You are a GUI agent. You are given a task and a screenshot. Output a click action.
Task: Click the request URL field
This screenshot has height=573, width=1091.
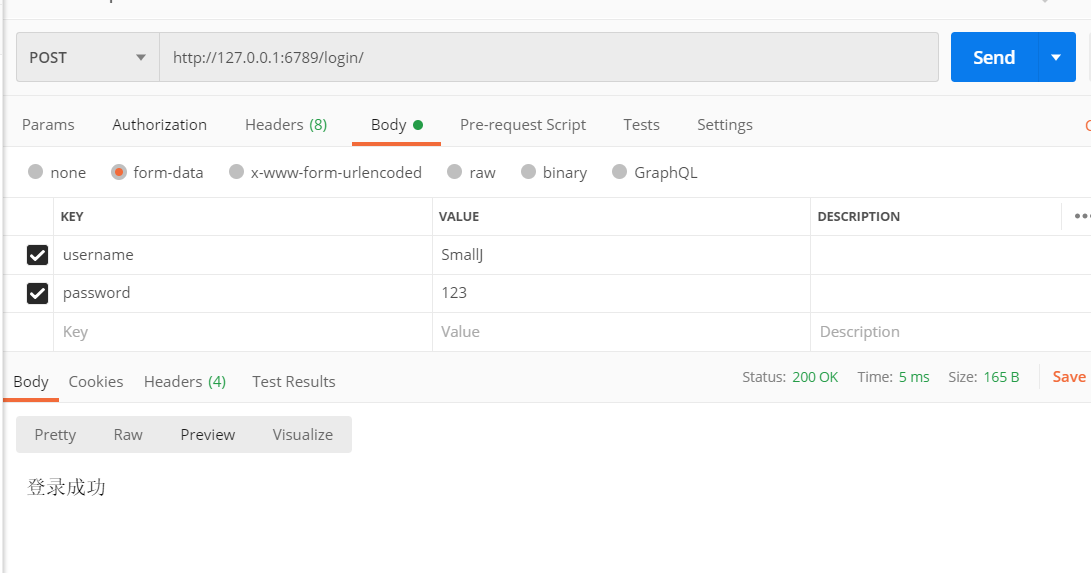[x=549, y=57]
